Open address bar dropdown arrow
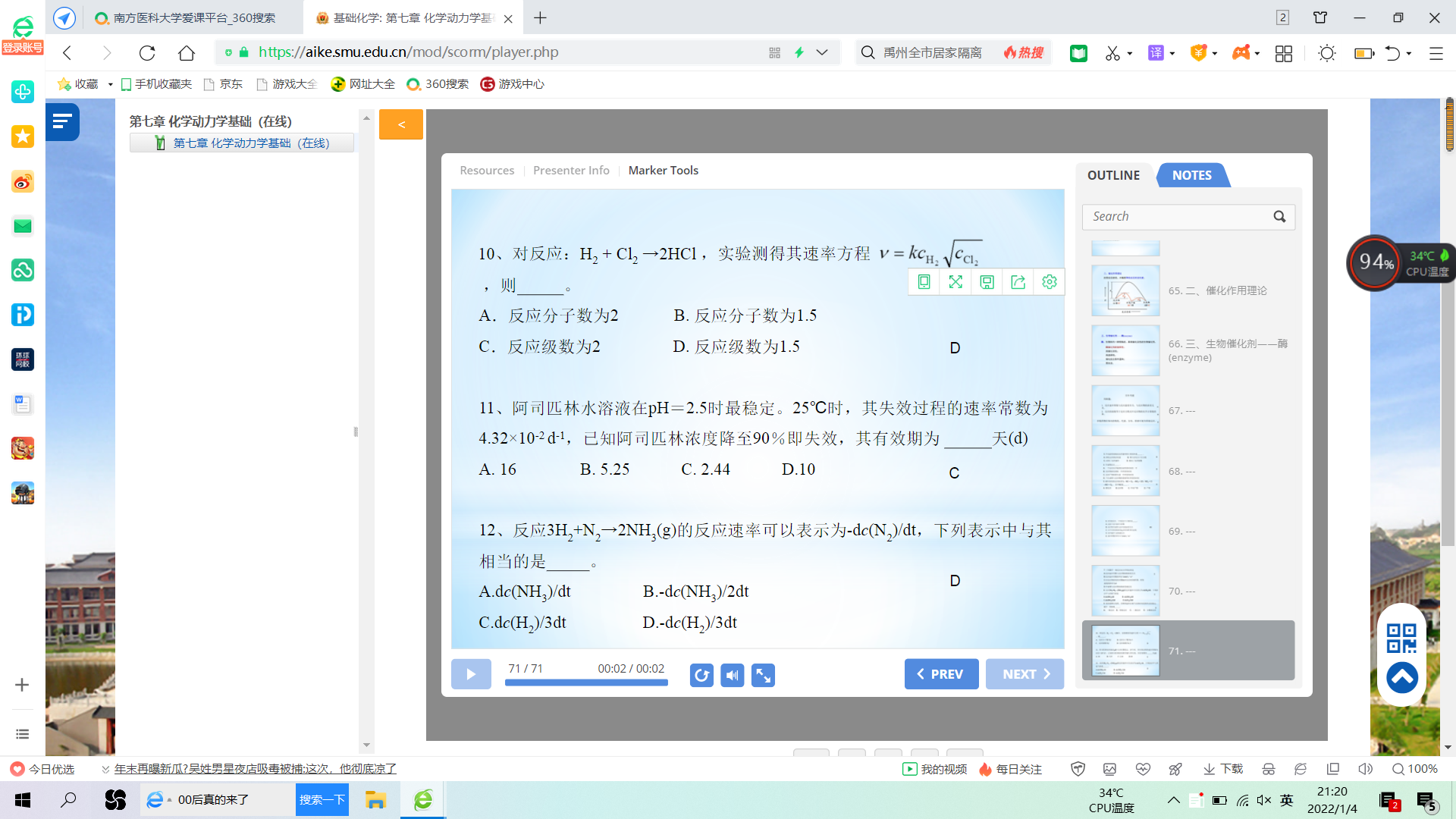Image resolution: width=1456 pixels, height=819 pixels. [822, 52]
